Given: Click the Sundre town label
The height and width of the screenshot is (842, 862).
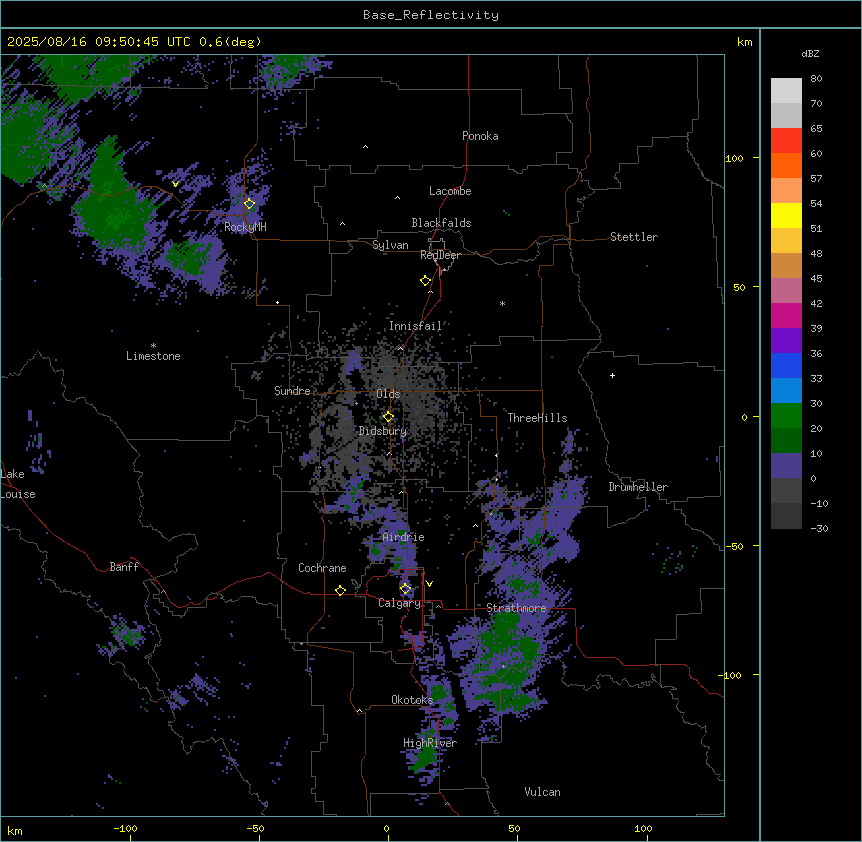Looking at the screenshot, I should point(292,391).
